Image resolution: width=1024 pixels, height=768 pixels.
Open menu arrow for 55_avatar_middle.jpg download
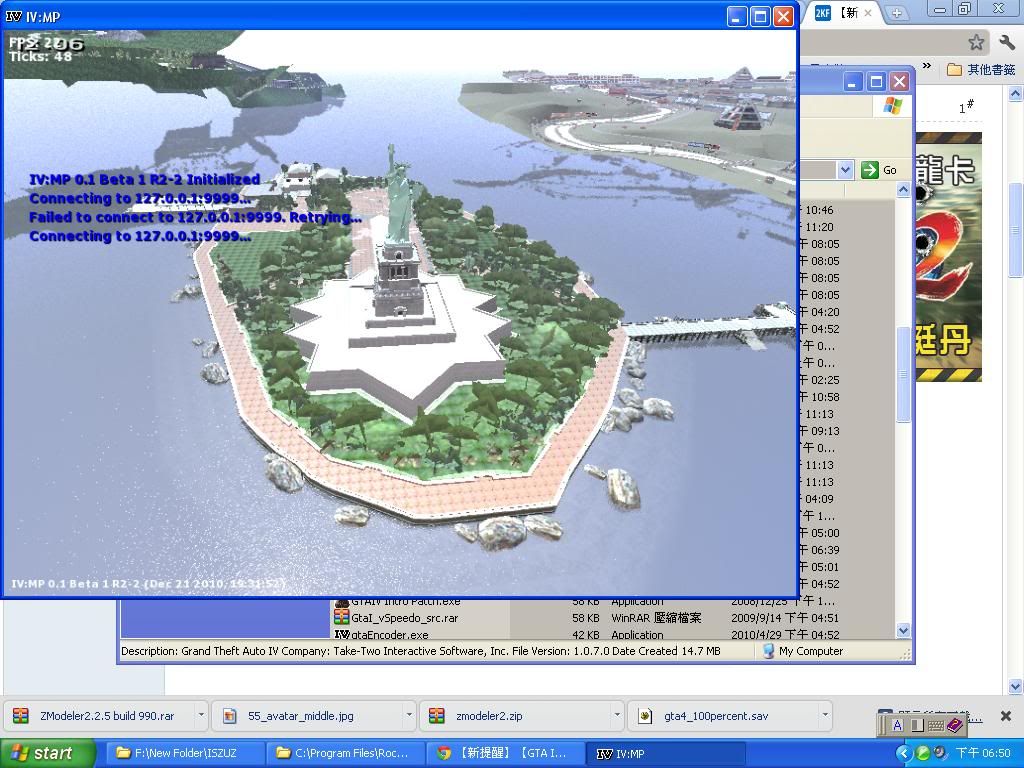point(409,716)
